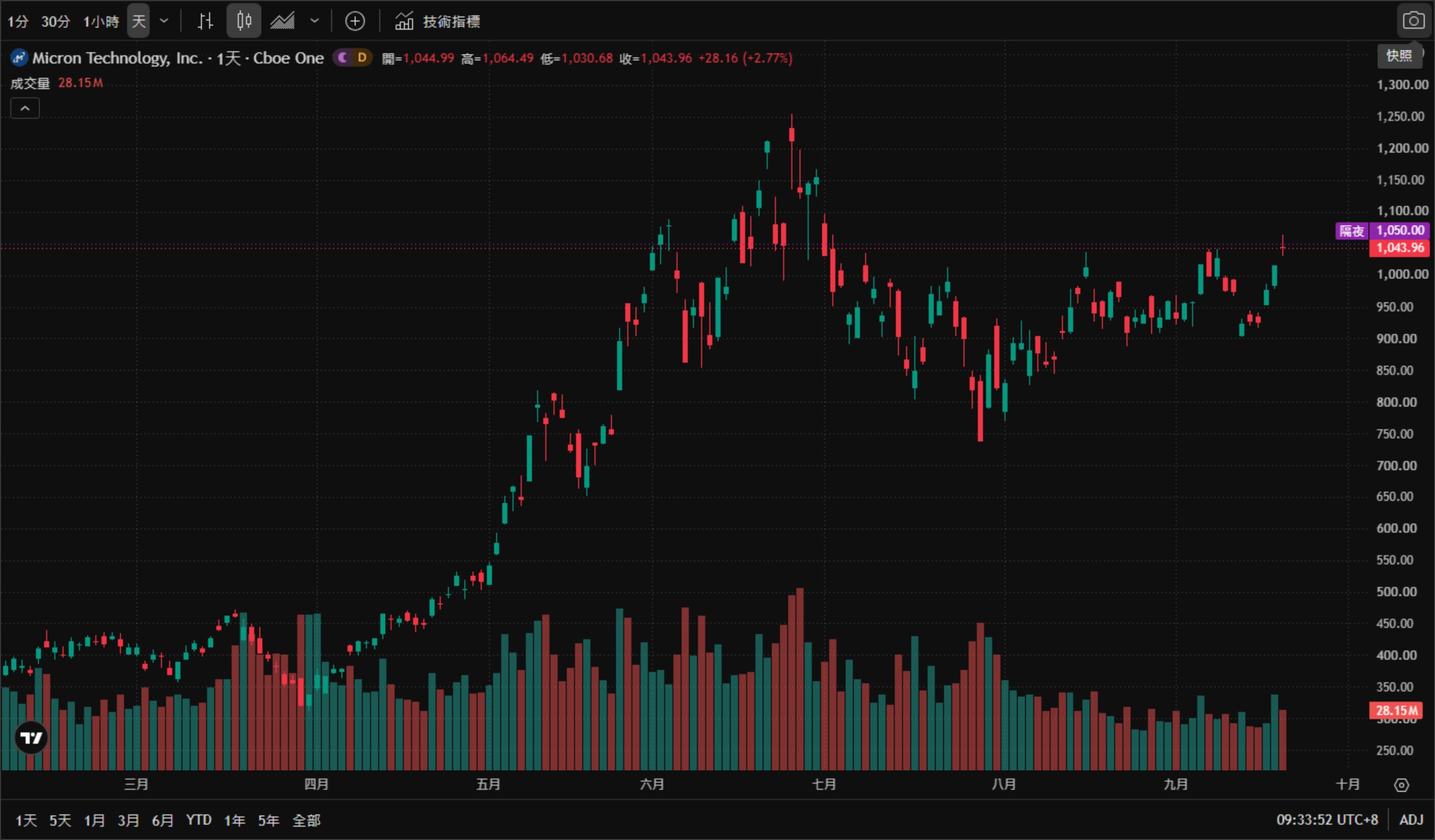The image size is (1435, 840).
Task: Open 技術指標 indicators menu
Action: (x=437, y=21)
